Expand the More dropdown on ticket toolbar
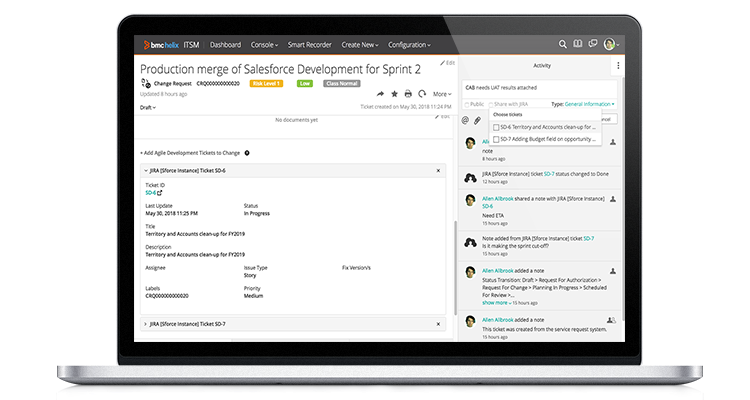 click(x=442, y=94)
